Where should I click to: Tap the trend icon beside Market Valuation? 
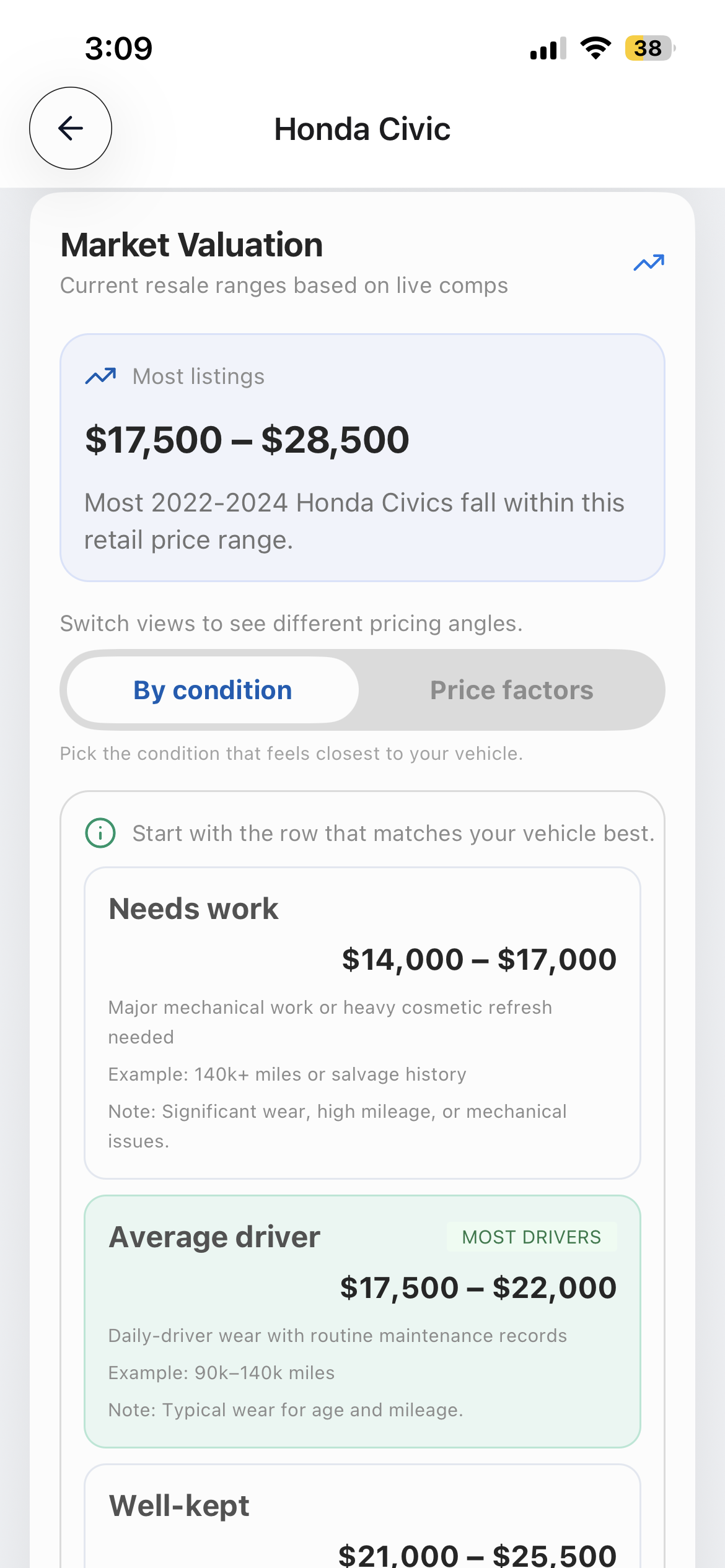tap(649, 263)
